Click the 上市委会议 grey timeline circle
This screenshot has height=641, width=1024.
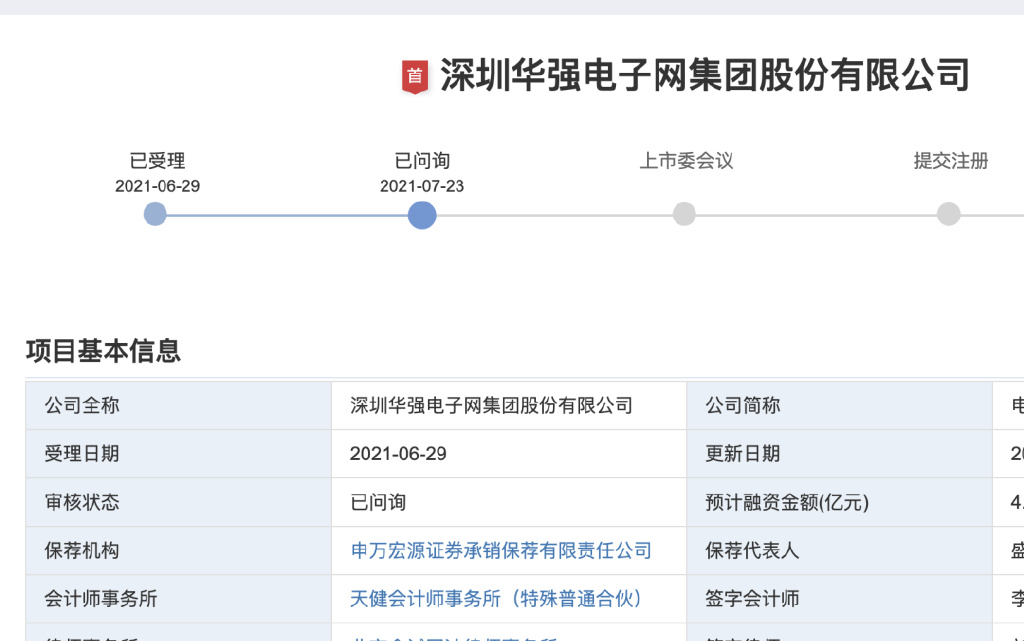(x=684, y=214)
